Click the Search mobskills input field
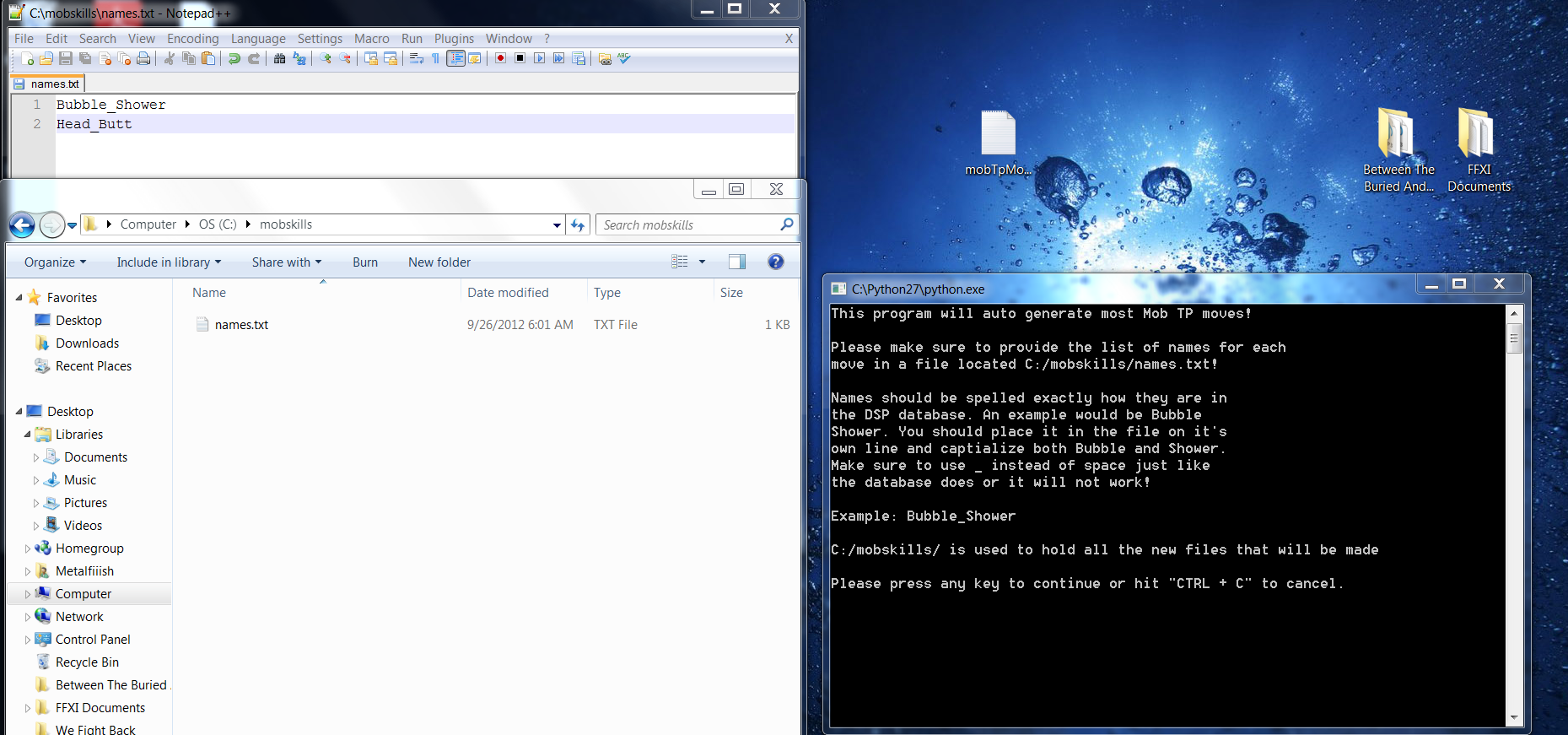 pyautogui.click(x=687, y=225)
